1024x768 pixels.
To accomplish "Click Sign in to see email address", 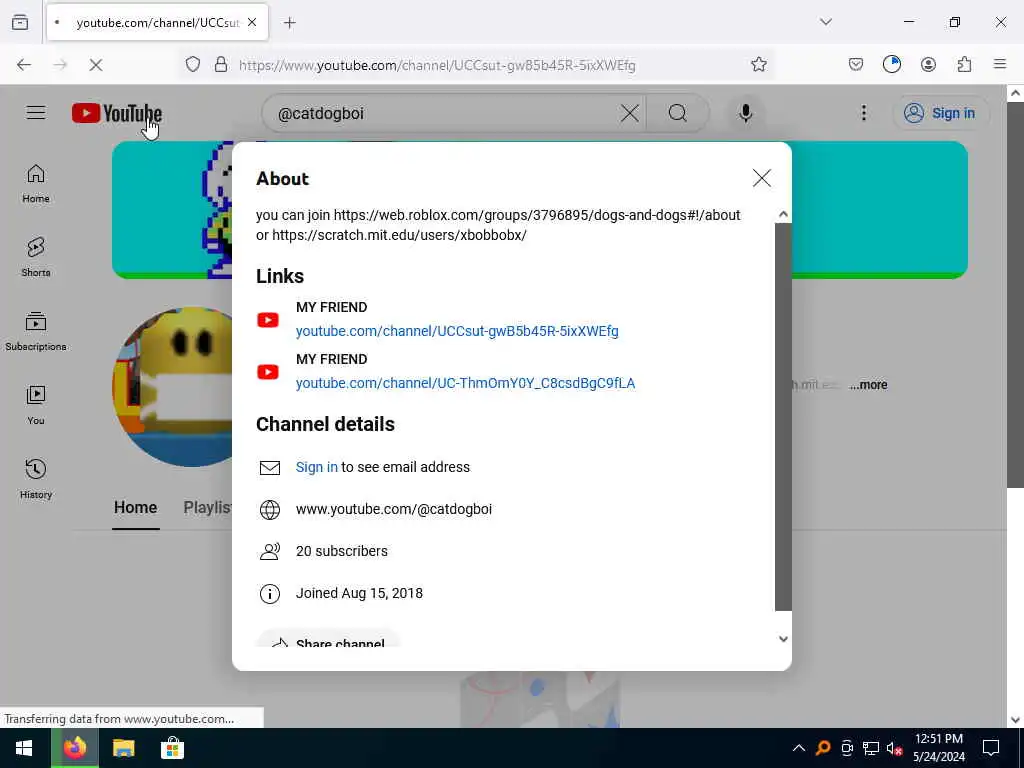I will pyautogui.click(x=317, y=467).
